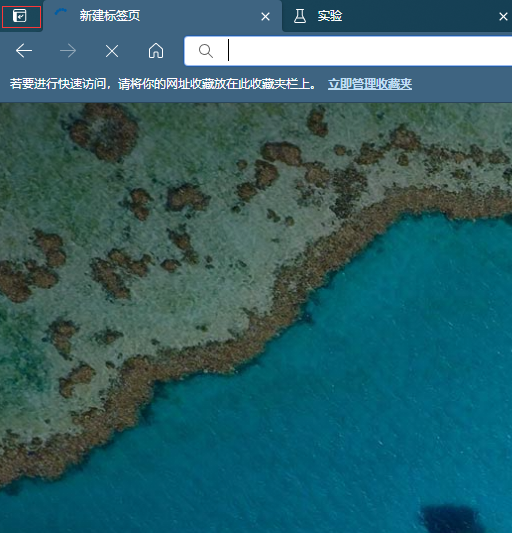Go back with the left arrow
This screenshot has height=533, width=512.
tap(24, 51)
